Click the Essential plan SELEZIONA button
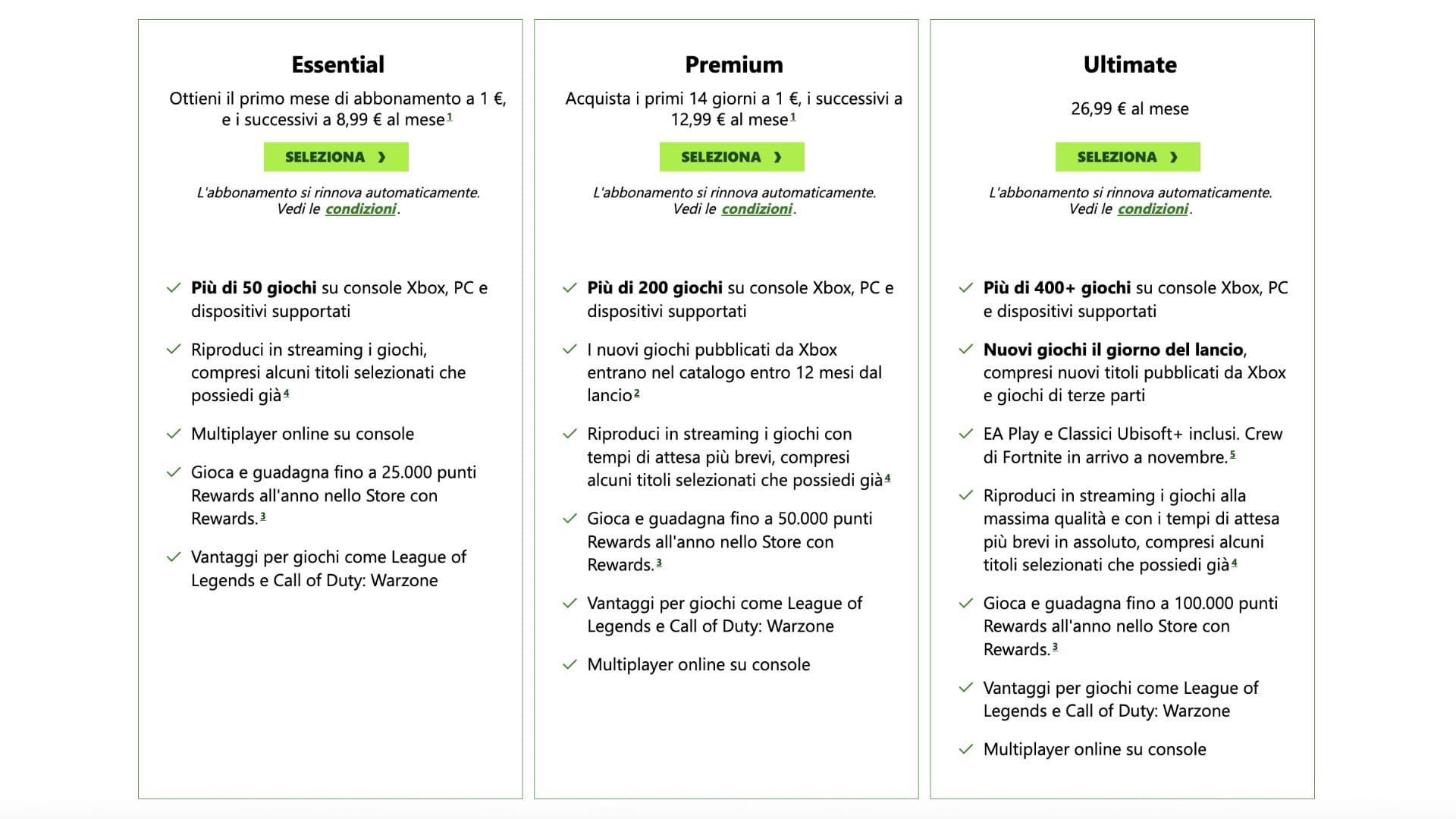Viewport: 1456px width, 819px height. (336, 157)
